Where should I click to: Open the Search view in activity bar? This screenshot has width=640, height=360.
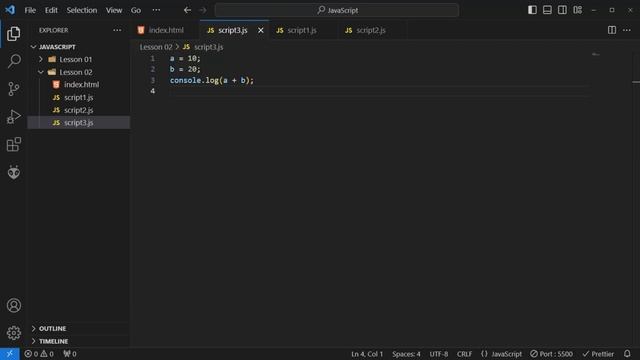tap(13, 61)
